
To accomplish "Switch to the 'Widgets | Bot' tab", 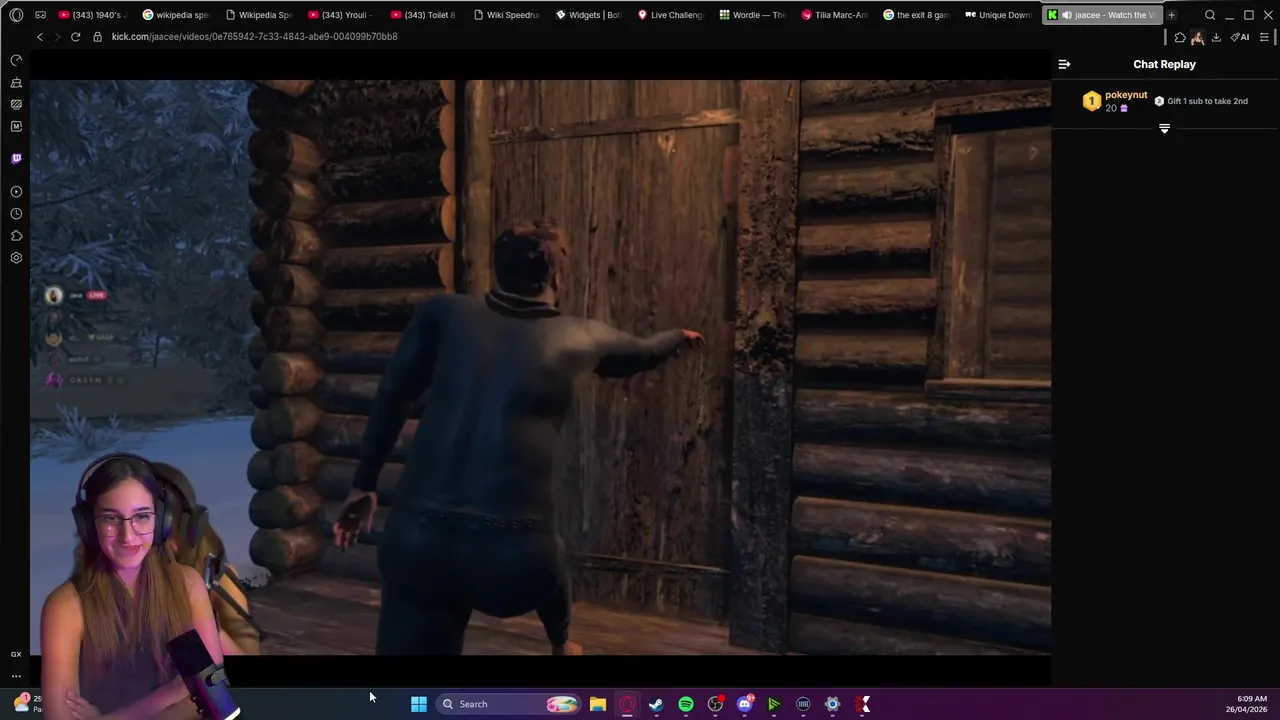I will click(588, 15).
